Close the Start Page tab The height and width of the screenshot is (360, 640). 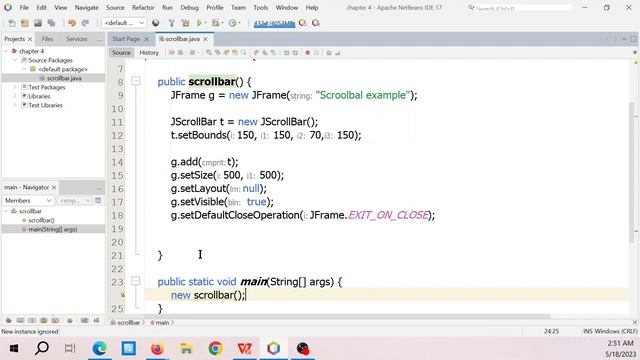[x=147, y=39]
